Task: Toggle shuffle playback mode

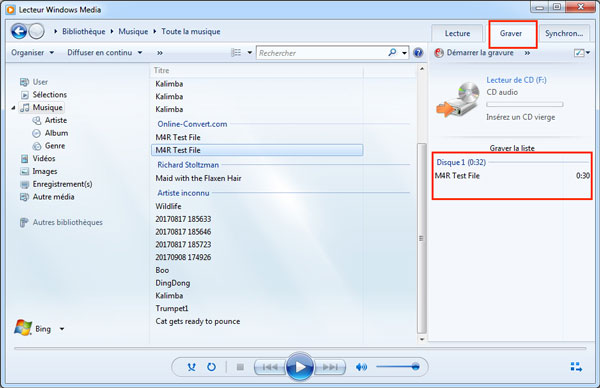Action: (191, 367)
